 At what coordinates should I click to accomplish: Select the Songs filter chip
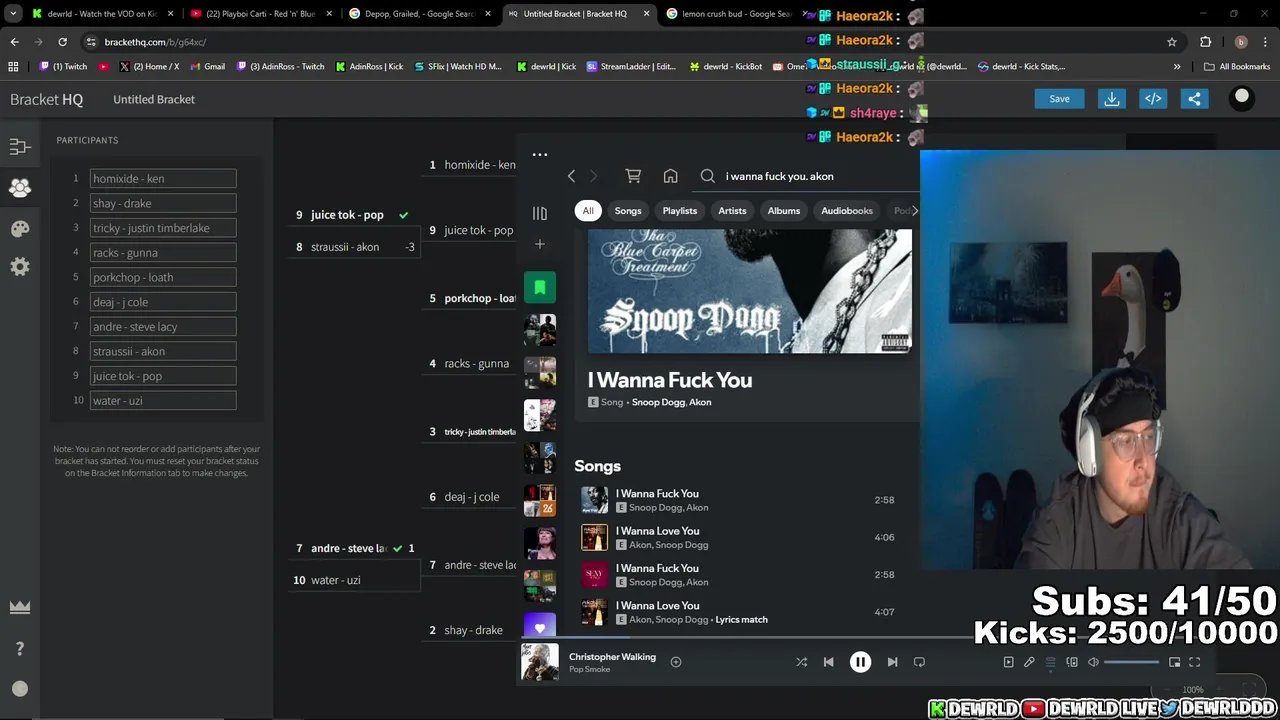click(628, 211)
